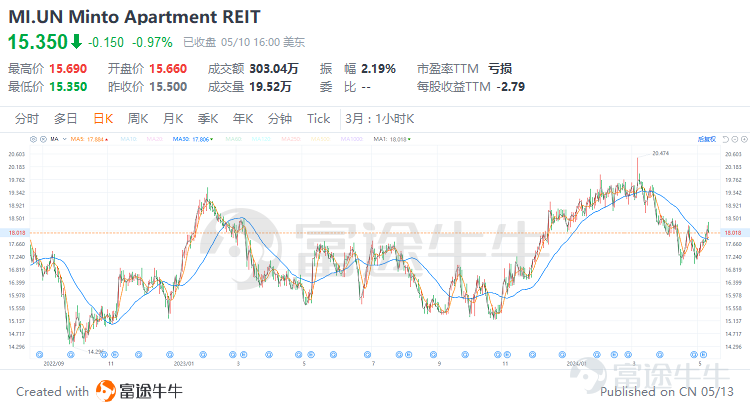Toggle the MA30 moving average line

point(193,139)
